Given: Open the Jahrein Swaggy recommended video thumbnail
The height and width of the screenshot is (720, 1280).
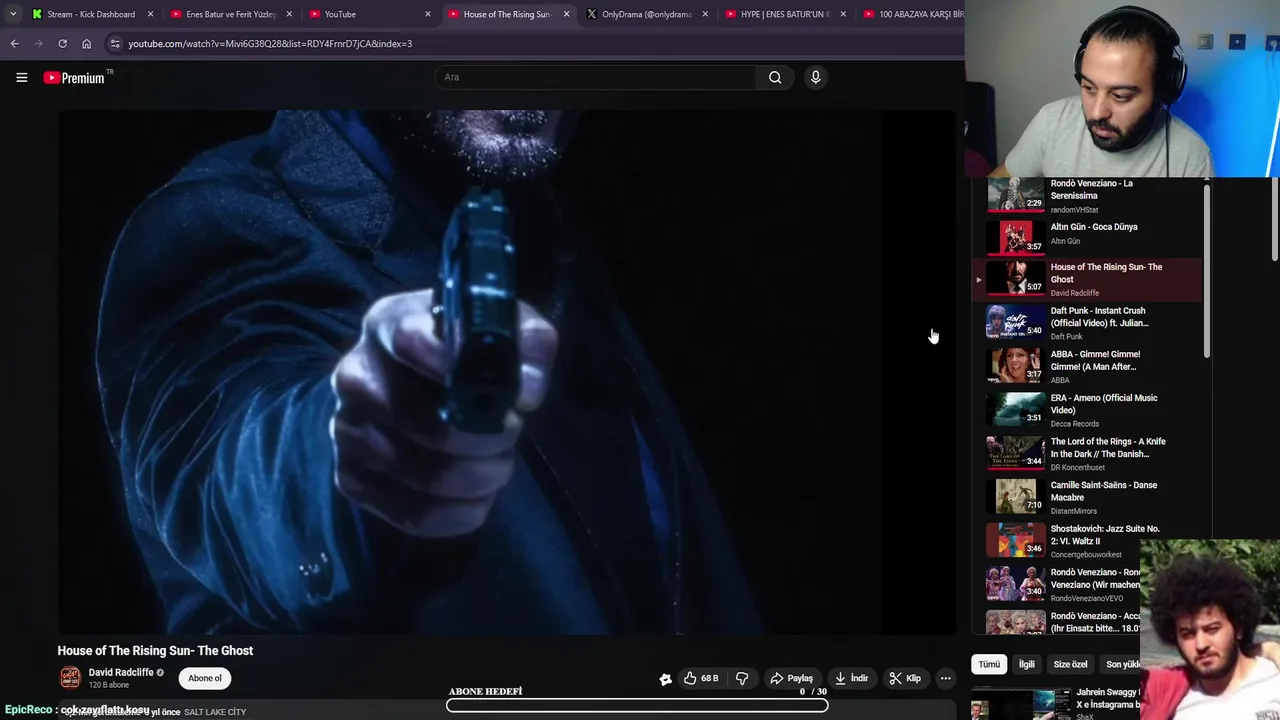Looking at the screenshot, I should (1022, 703).
